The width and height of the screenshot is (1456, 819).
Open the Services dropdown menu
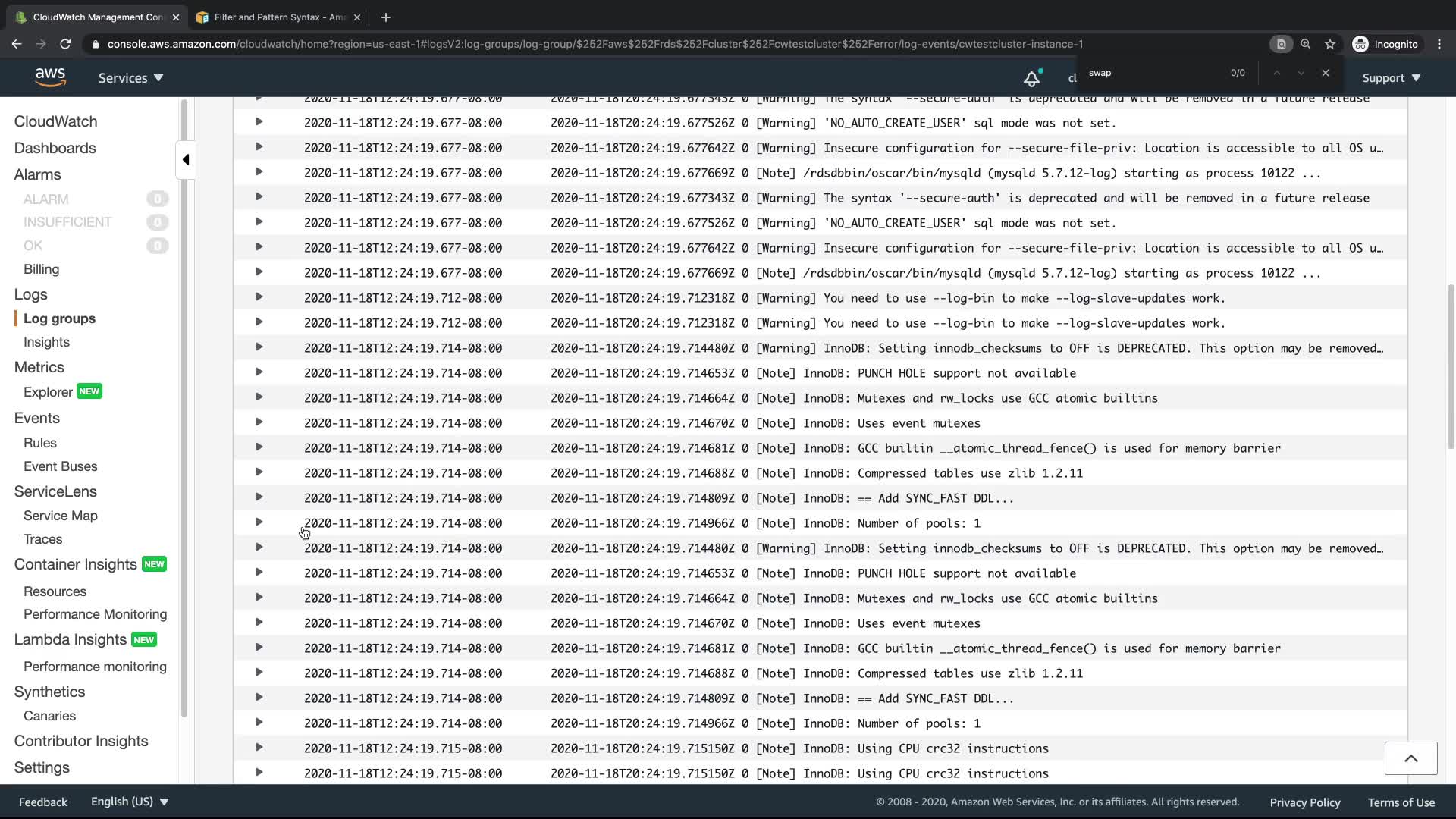130,78
